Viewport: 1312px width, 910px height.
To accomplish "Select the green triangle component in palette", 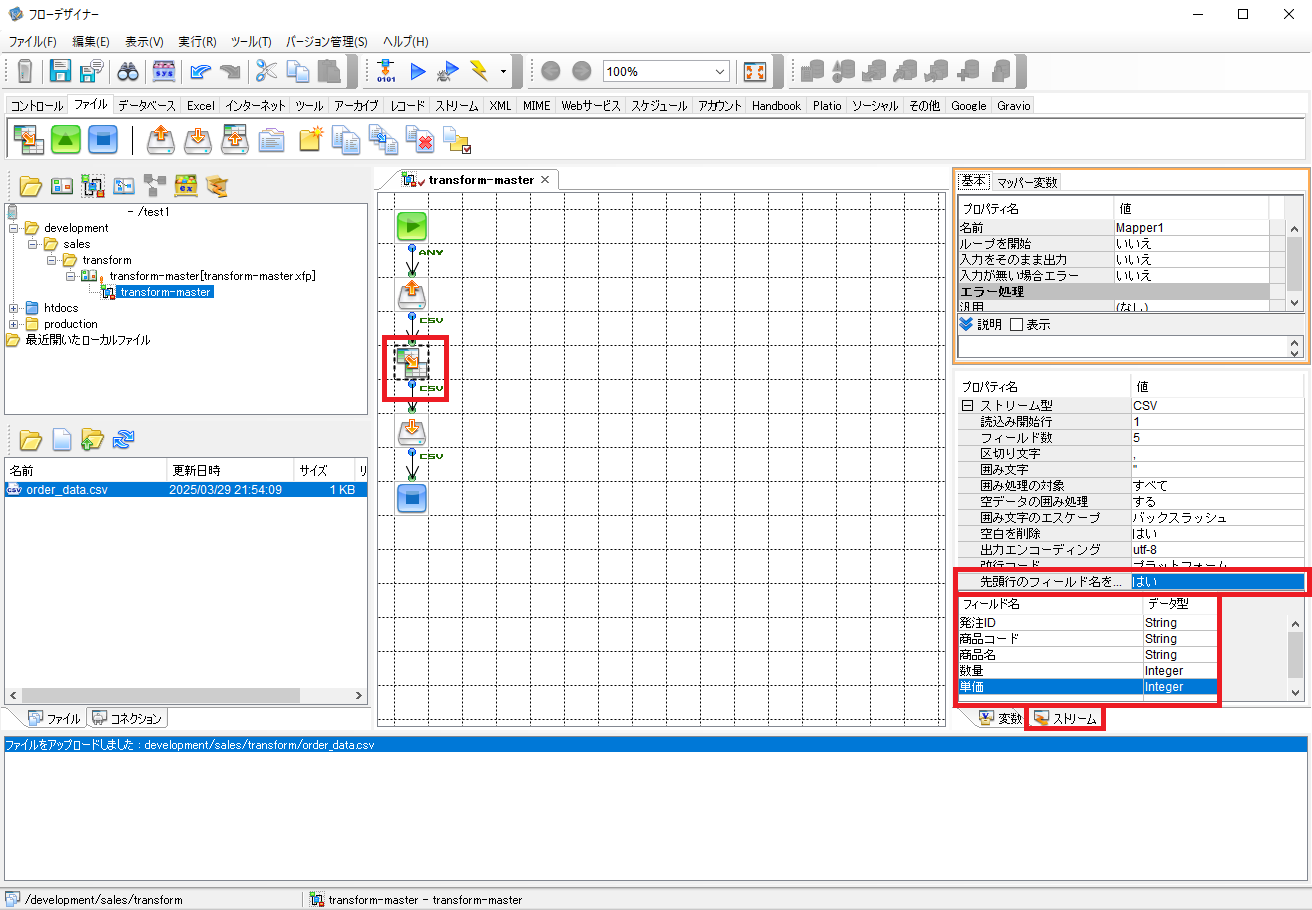I will point(66,140).
